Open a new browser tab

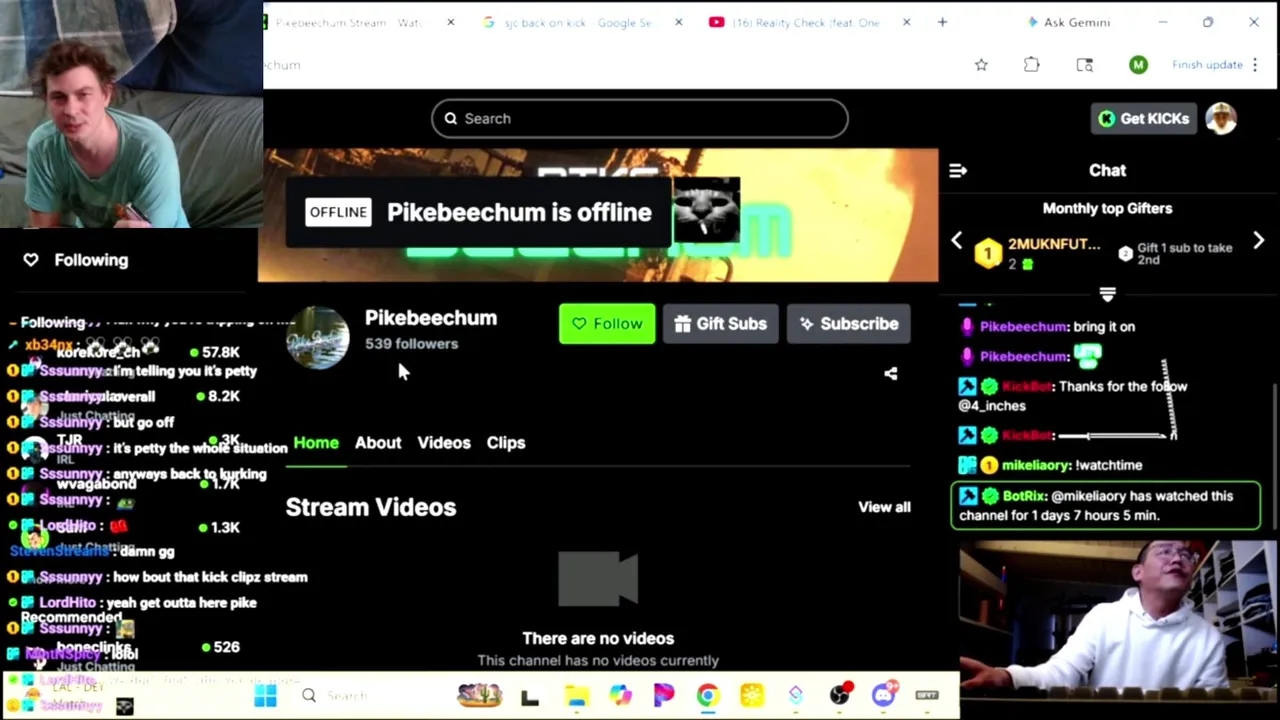(942, 22)
